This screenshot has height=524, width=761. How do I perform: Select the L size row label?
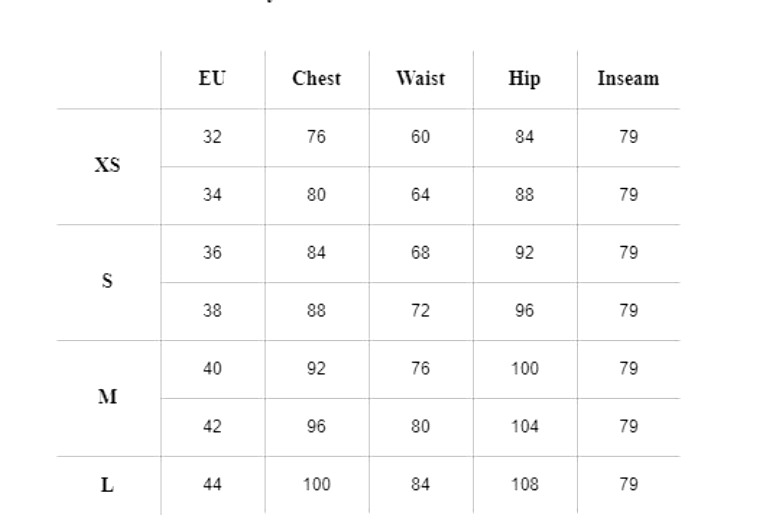[108, 485]
